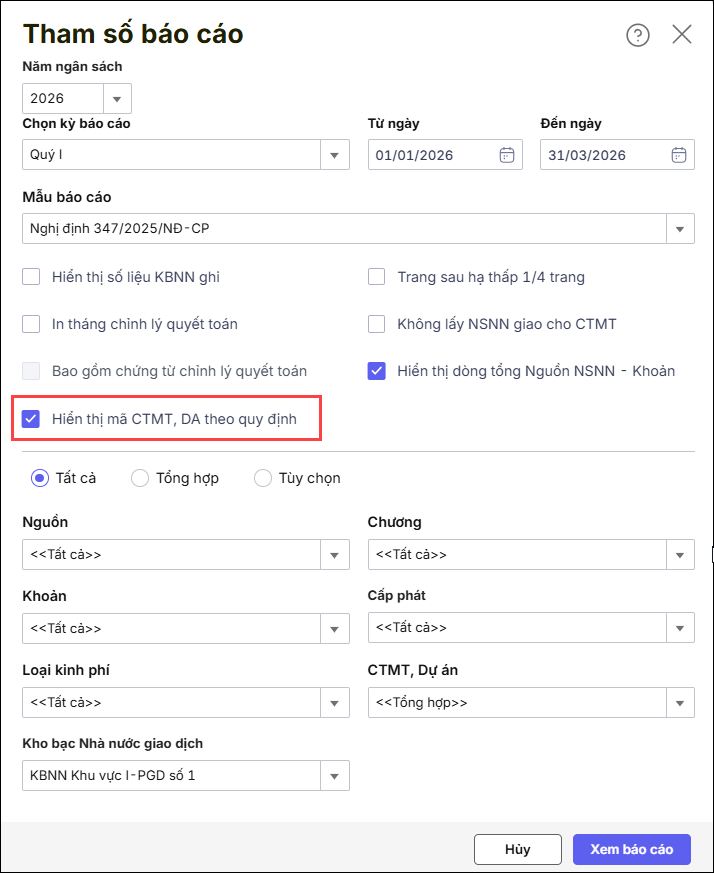714x873 pixels.
Task: Tick Trang sau hạ thấp 1/4 trang
Action: tap(377, 277)
